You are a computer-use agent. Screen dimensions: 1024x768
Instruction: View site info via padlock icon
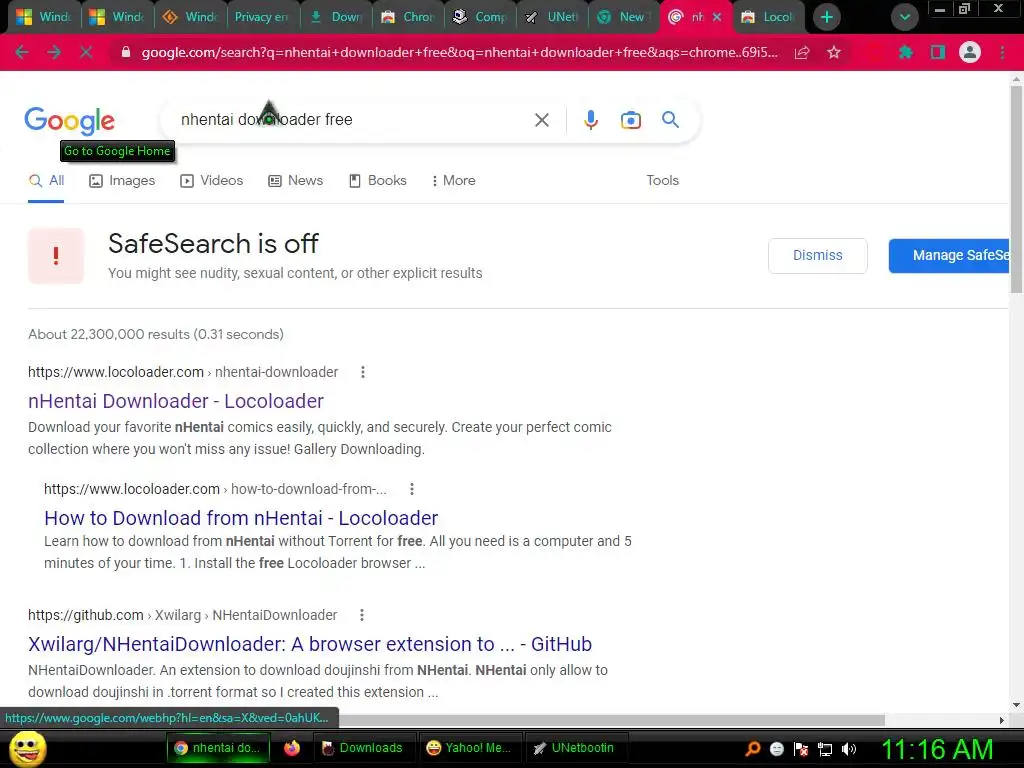(126, 52)
